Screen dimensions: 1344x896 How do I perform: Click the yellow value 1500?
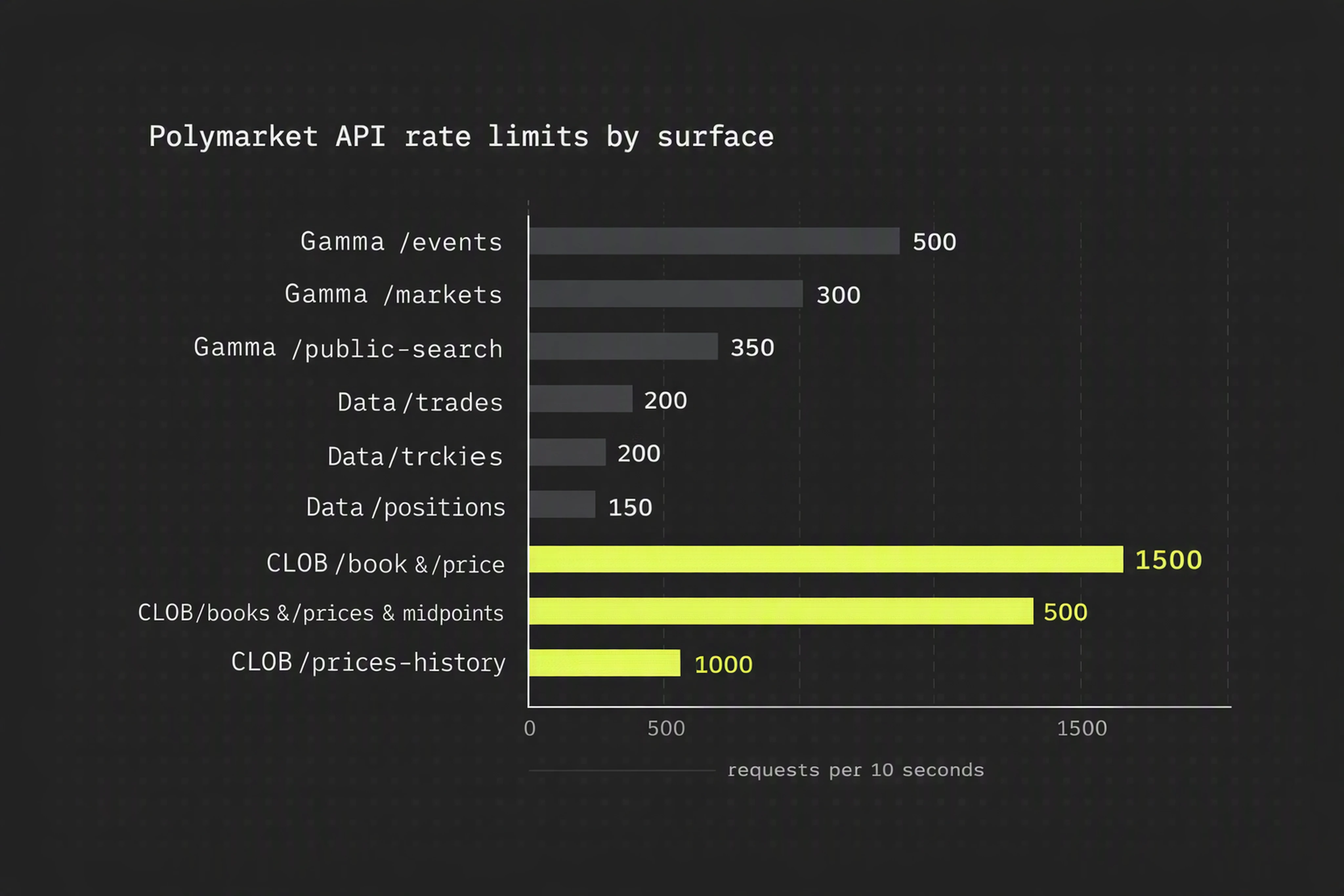click(1168, 560)
